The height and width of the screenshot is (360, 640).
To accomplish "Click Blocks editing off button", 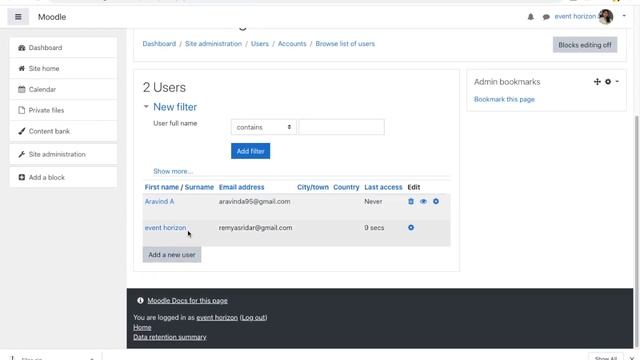I will click(585, 45).
